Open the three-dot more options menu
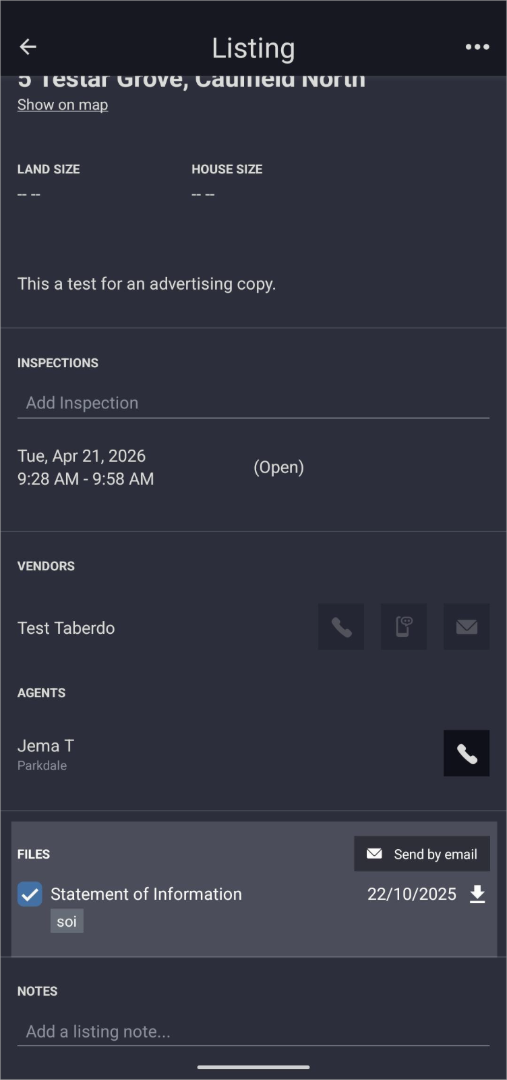Image resolution: width=507 pixels, height=1080 pixels. [x=477, y=47]
